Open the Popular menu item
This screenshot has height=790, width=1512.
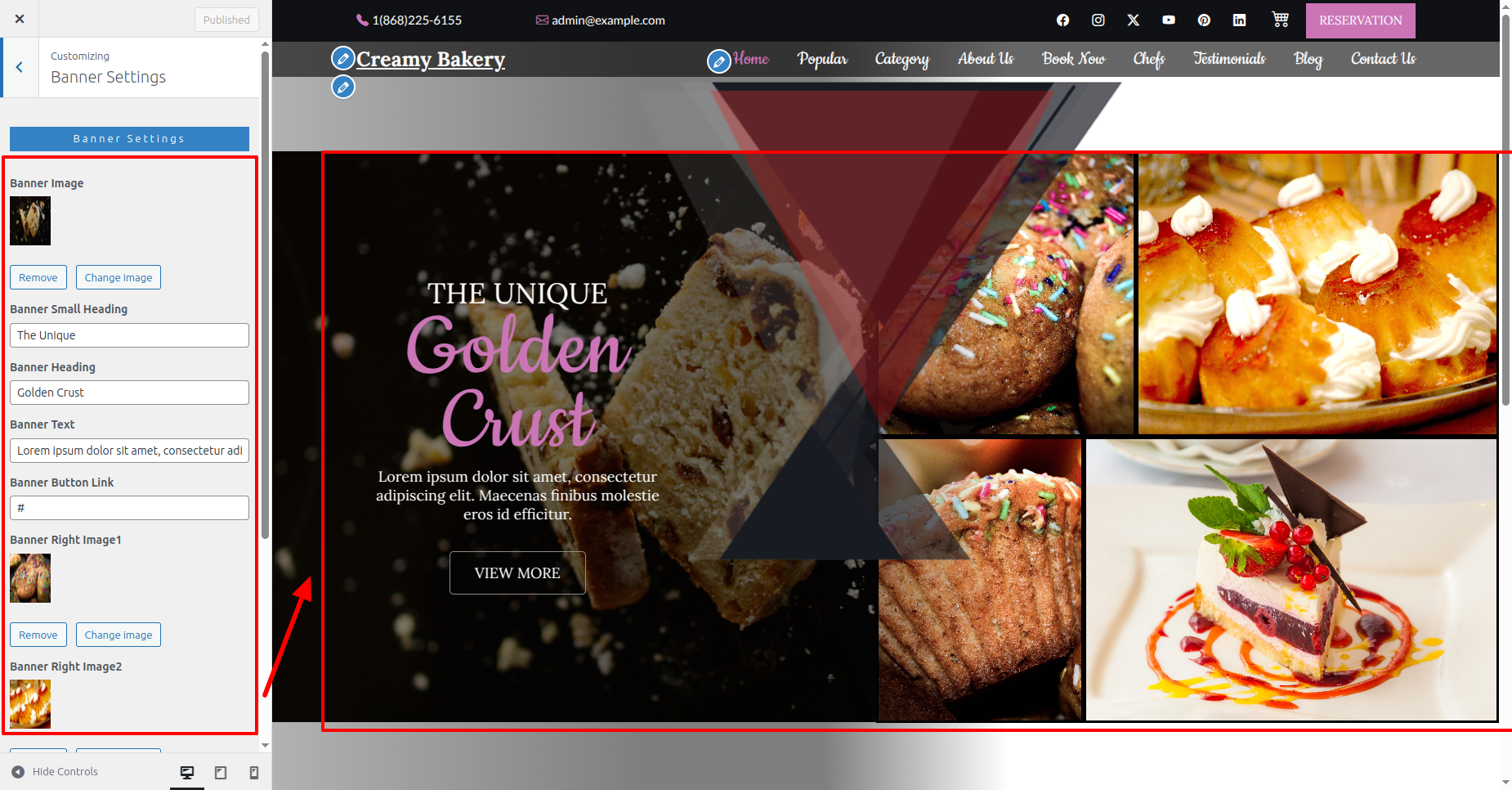[x=822, y=59]
